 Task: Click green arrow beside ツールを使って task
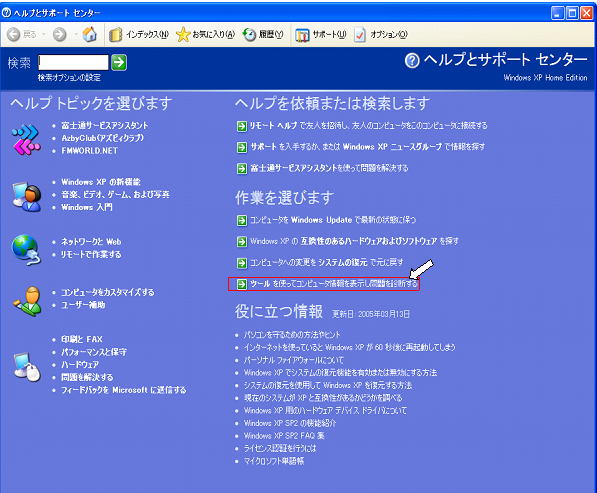click(242, 284)
